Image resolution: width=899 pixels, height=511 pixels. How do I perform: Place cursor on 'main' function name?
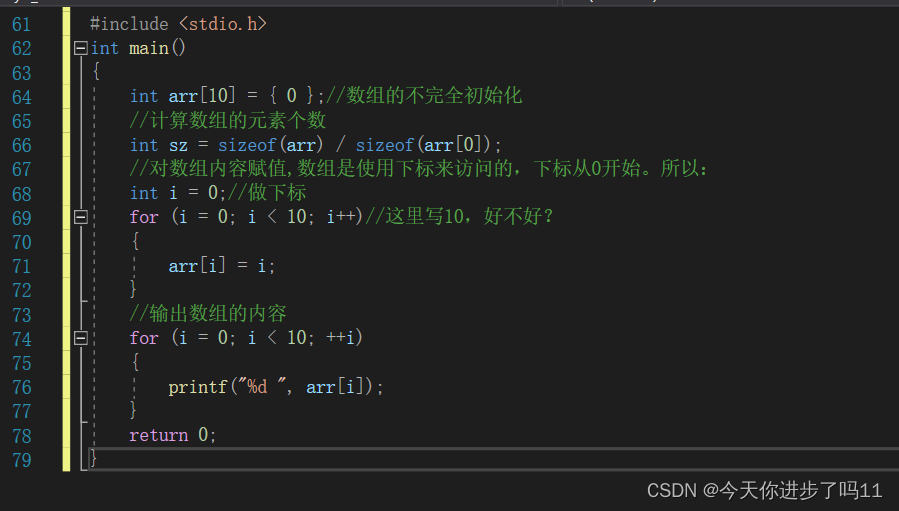pyautogui.click(x=148, y=48)
